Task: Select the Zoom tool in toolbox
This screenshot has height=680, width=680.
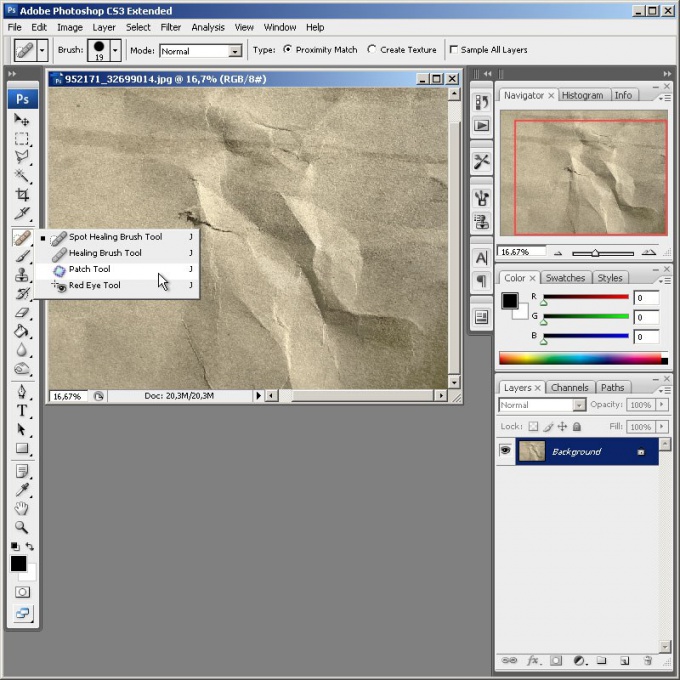Action: (x=22, y=527)
